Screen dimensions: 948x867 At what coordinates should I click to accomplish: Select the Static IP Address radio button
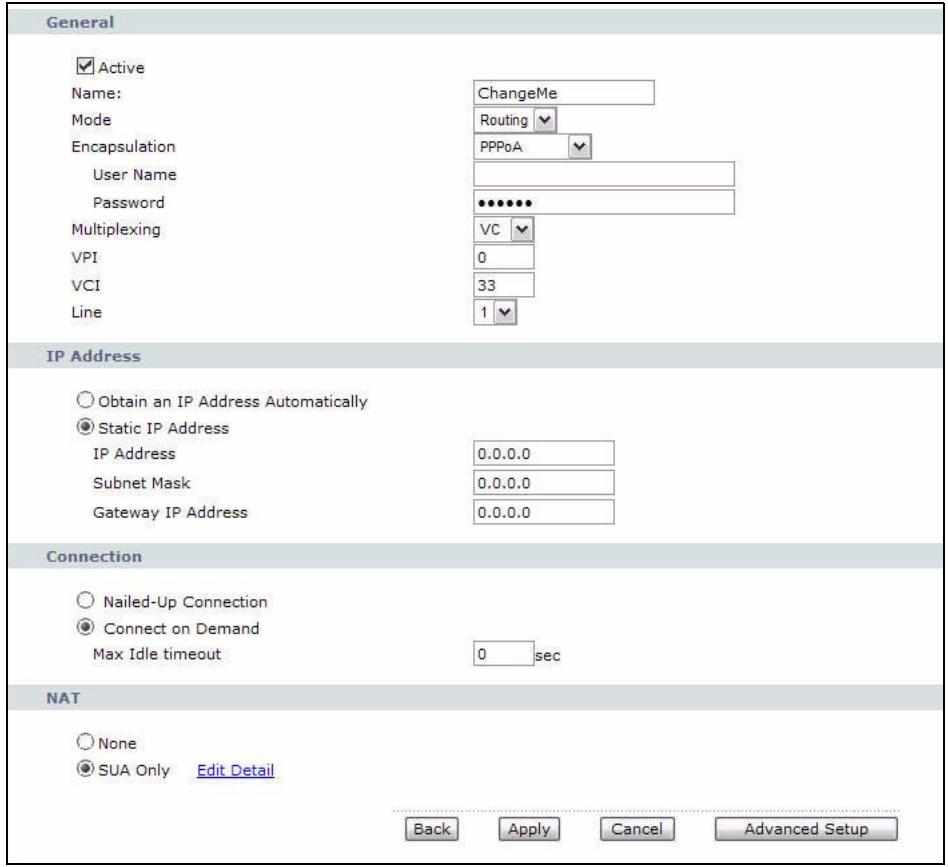coord(85,427)
